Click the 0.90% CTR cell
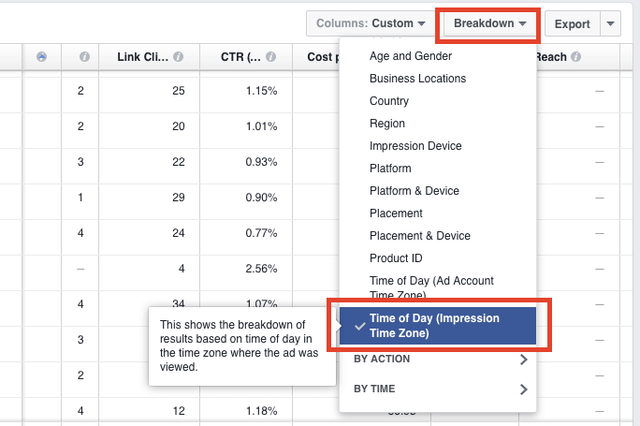Viewport: 640px width, 426px height. coord(261,197)
